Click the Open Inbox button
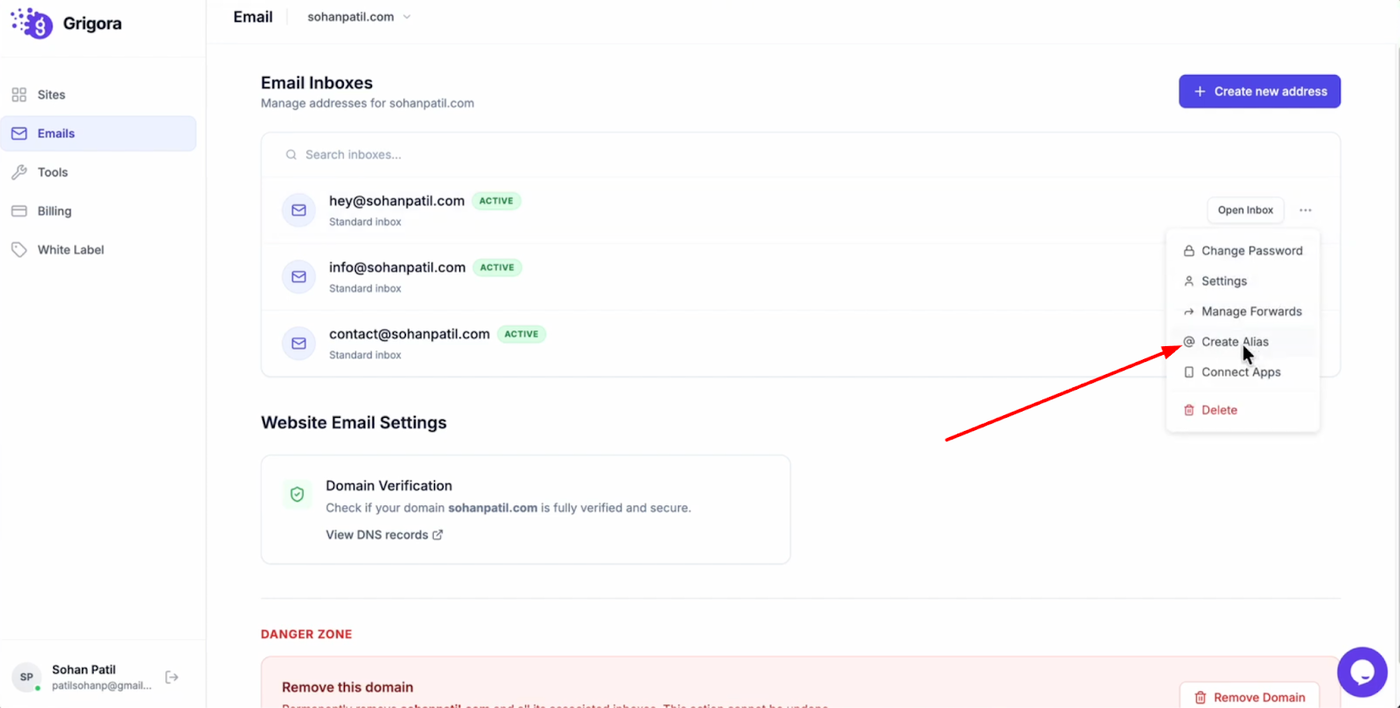1400x708 pixels. (1245, 210)
